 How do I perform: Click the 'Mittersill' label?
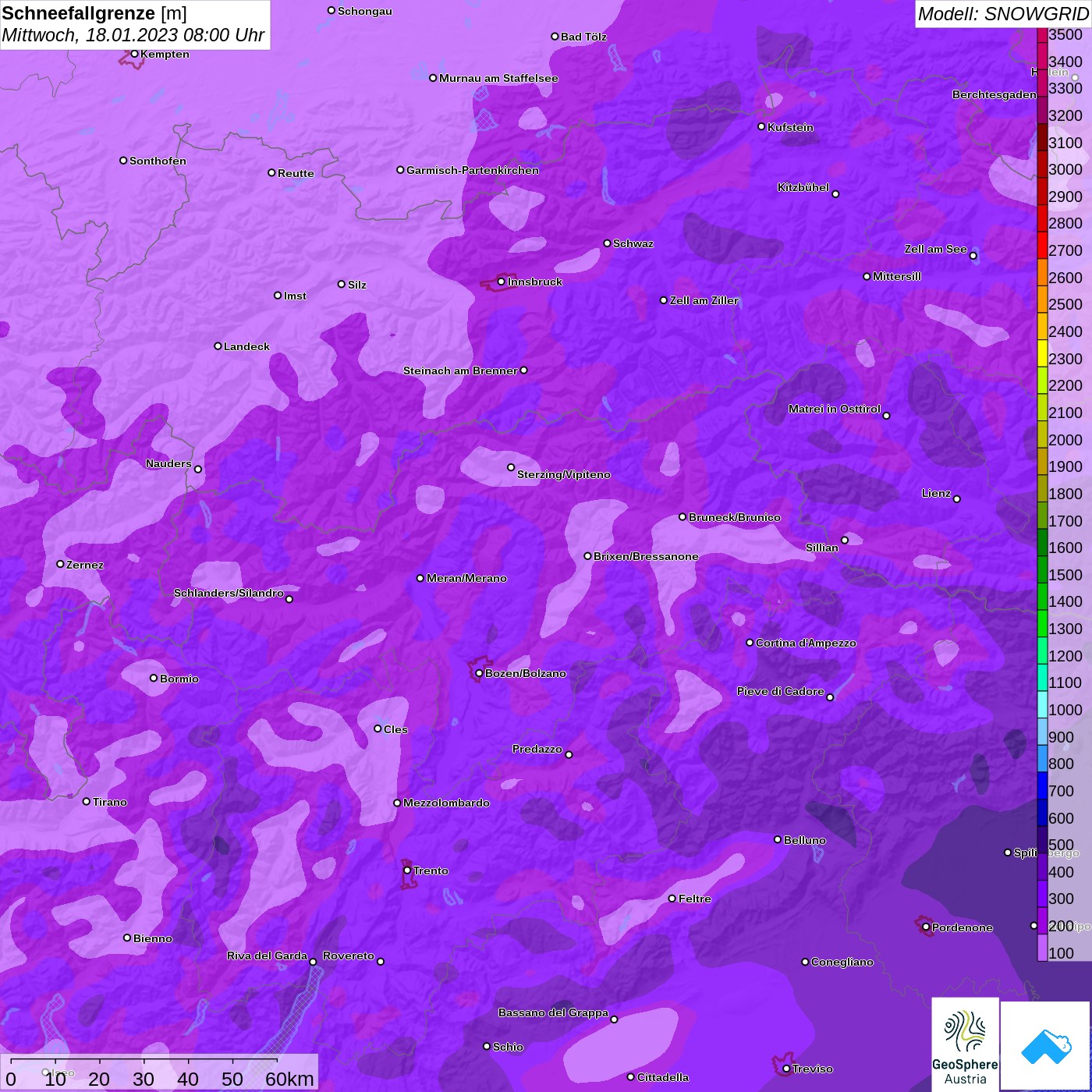click(x=897, y=276)
